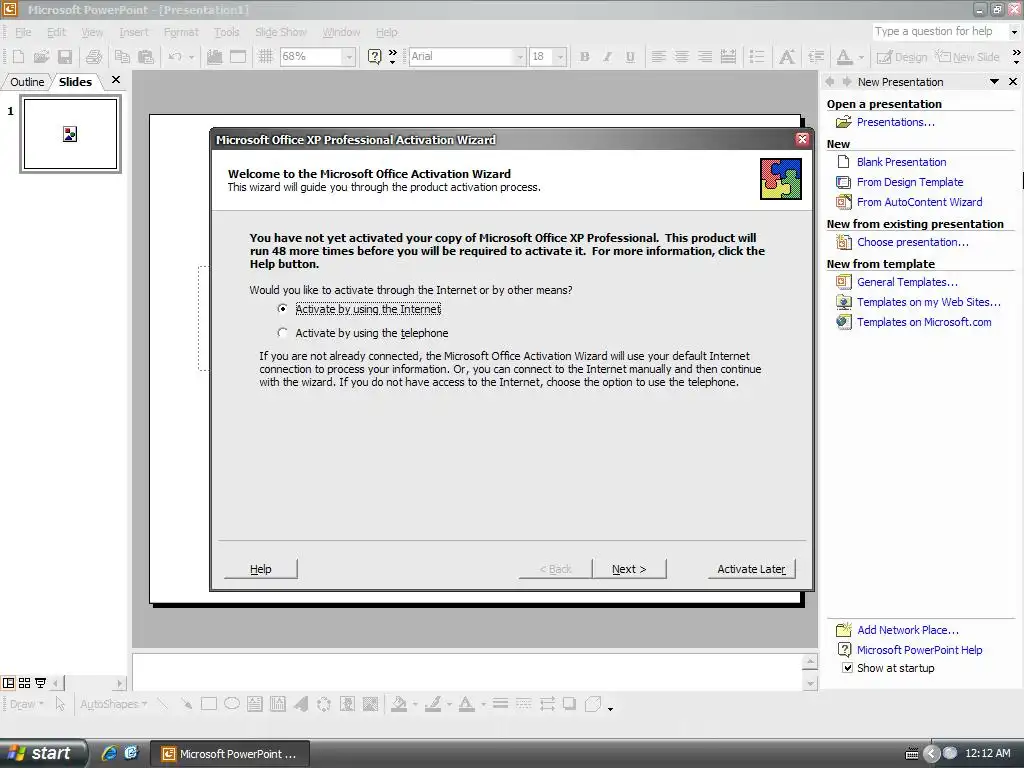Viewport: 1024px width, 768px height.
Task: Switch to the Outline tab
Action: 27,82
